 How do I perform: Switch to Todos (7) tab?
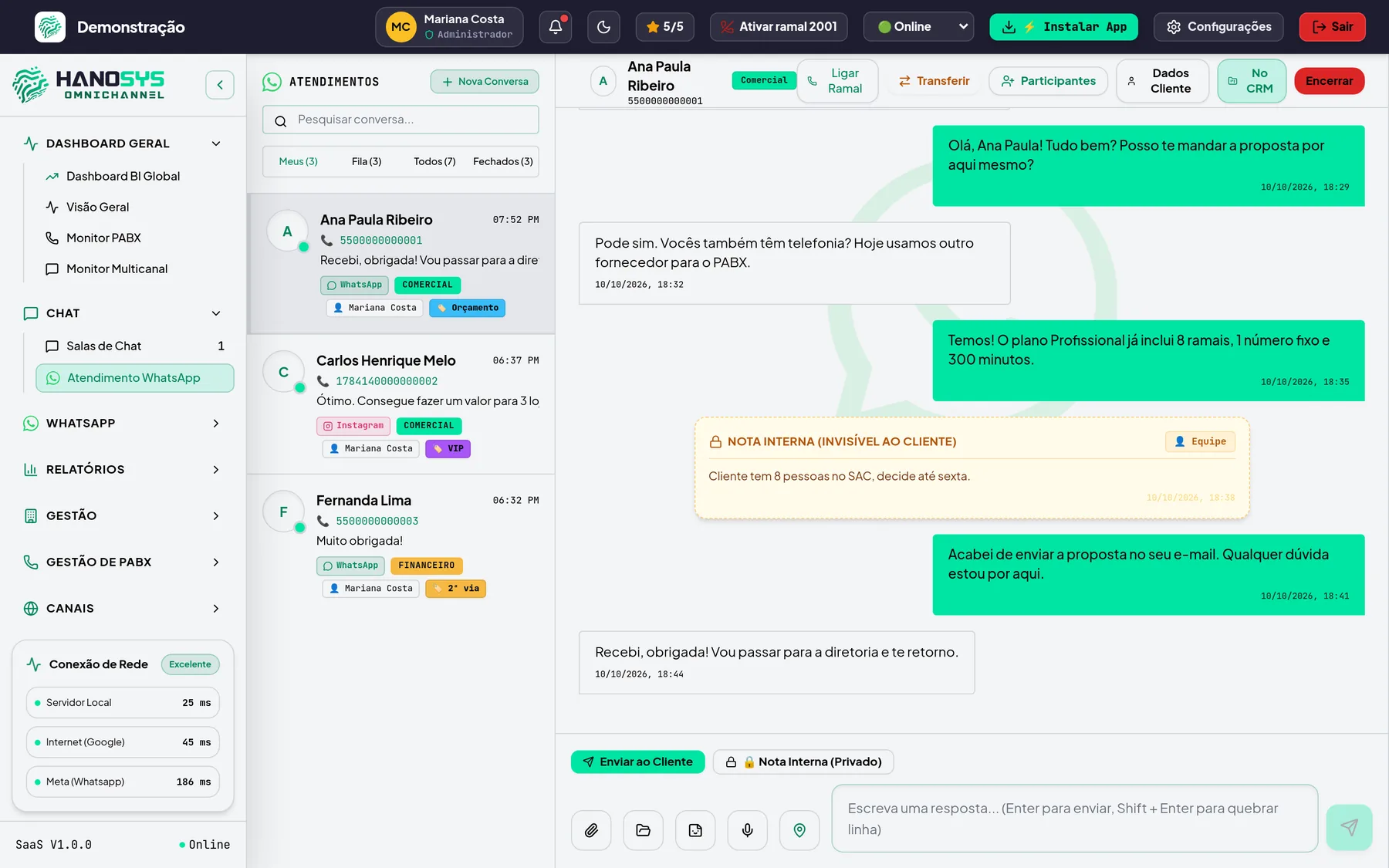coord(434,161)
